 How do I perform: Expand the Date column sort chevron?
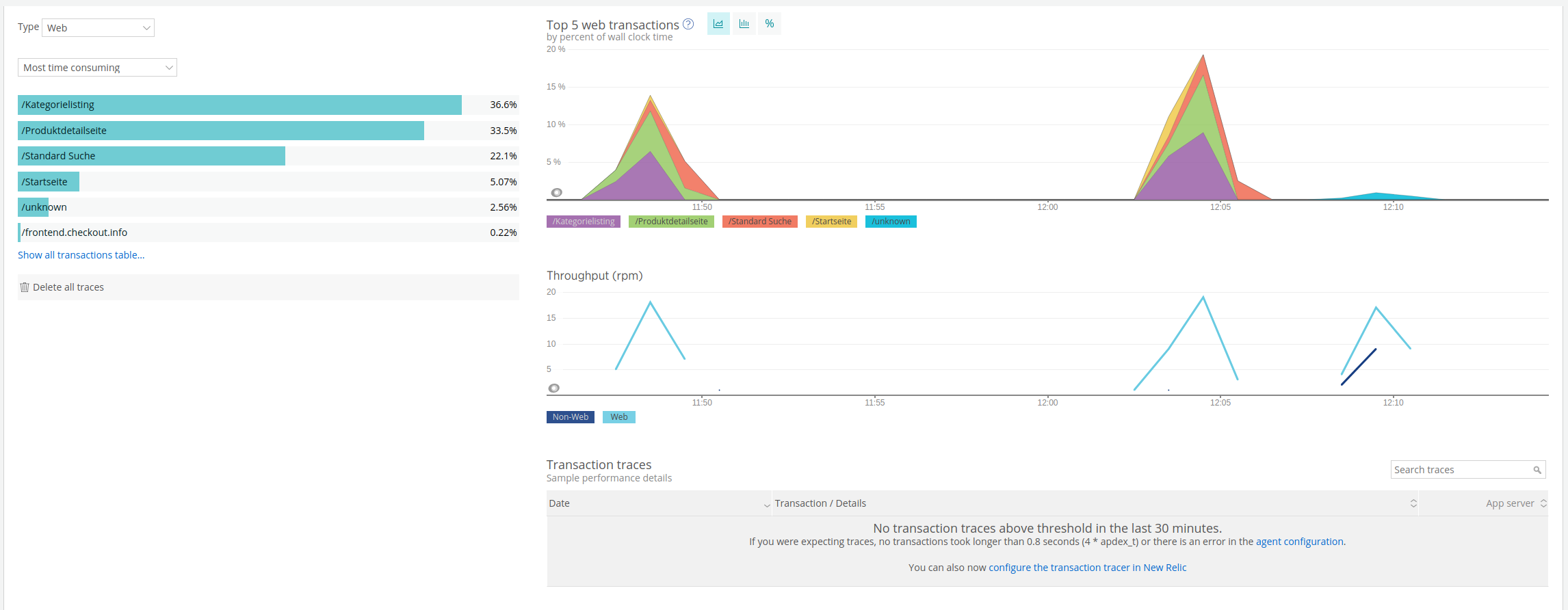click(766, 505)
